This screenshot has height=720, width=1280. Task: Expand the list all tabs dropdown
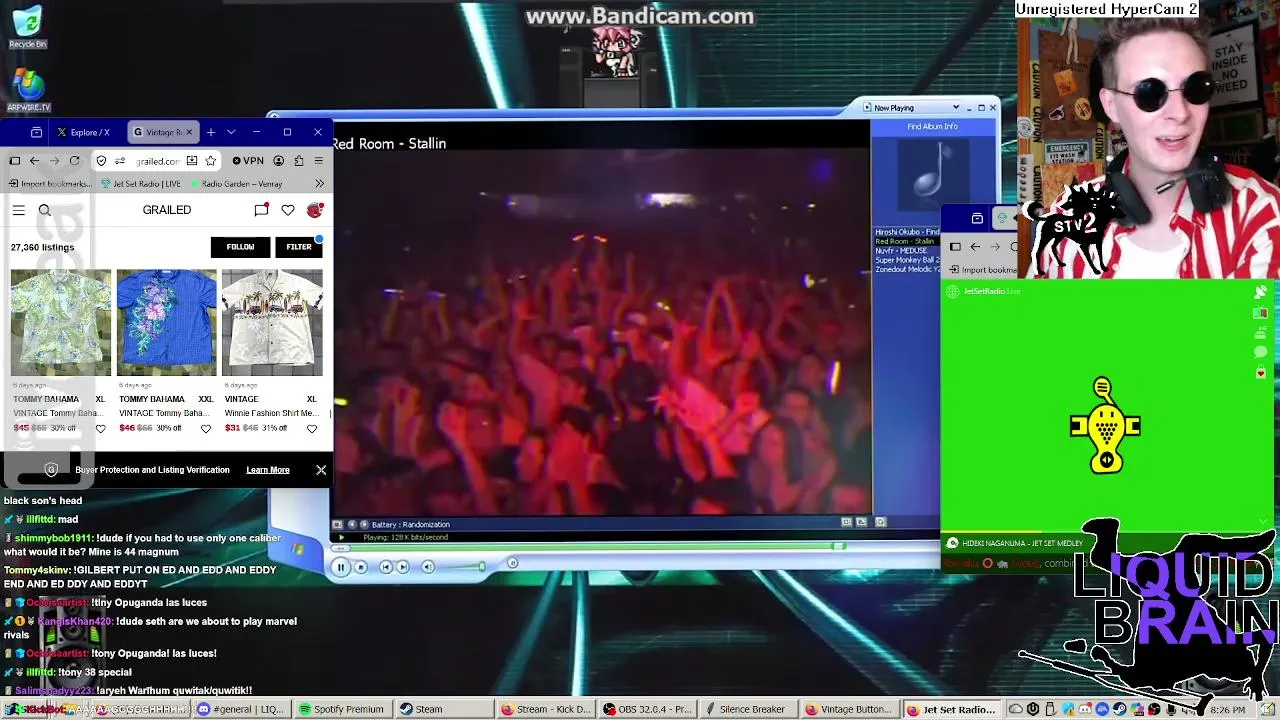pos(231,132)
